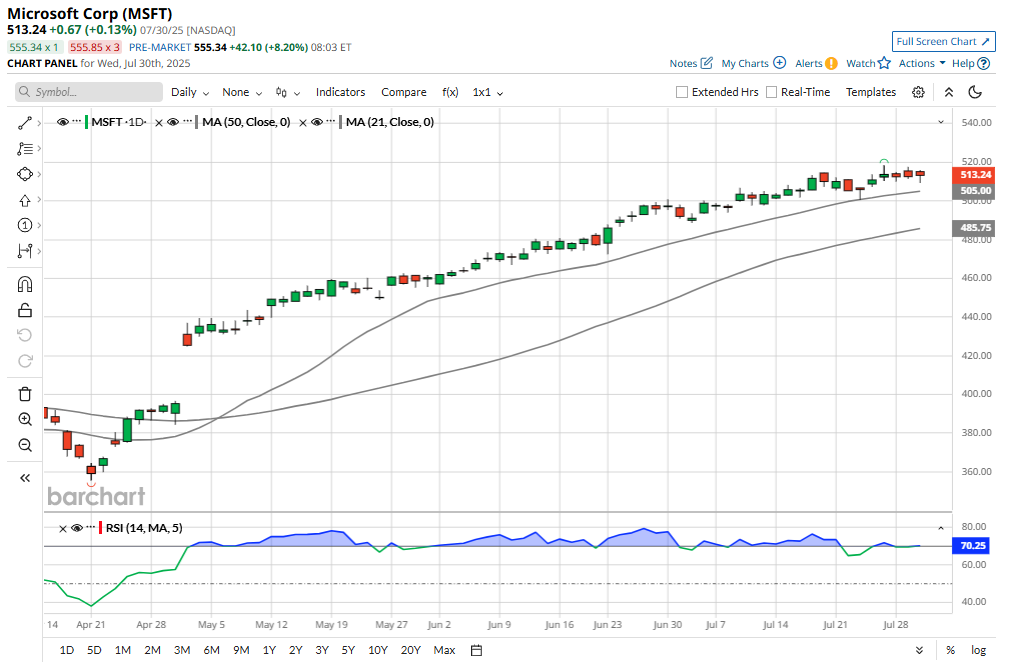Viewport: 1016px width, 669px height.
Task: Select the measure range tool
Action: (x=25, y=251)
